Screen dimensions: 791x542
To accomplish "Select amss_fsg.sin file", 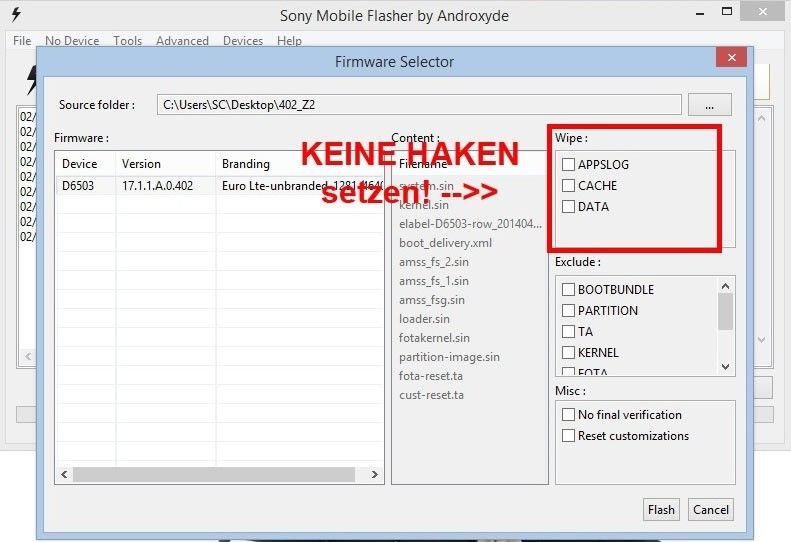I will click(x=432, y=300).
